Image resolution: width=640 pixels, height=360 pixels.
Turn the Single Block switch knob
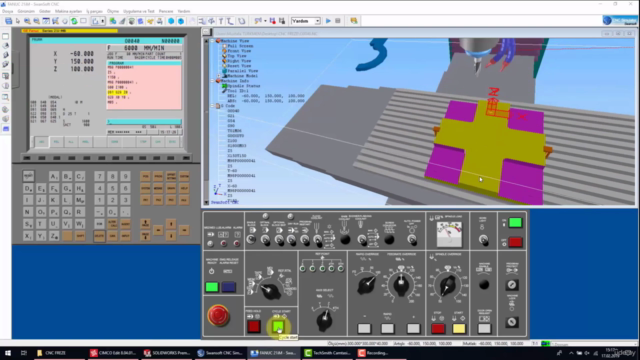[x=251, y=240]
